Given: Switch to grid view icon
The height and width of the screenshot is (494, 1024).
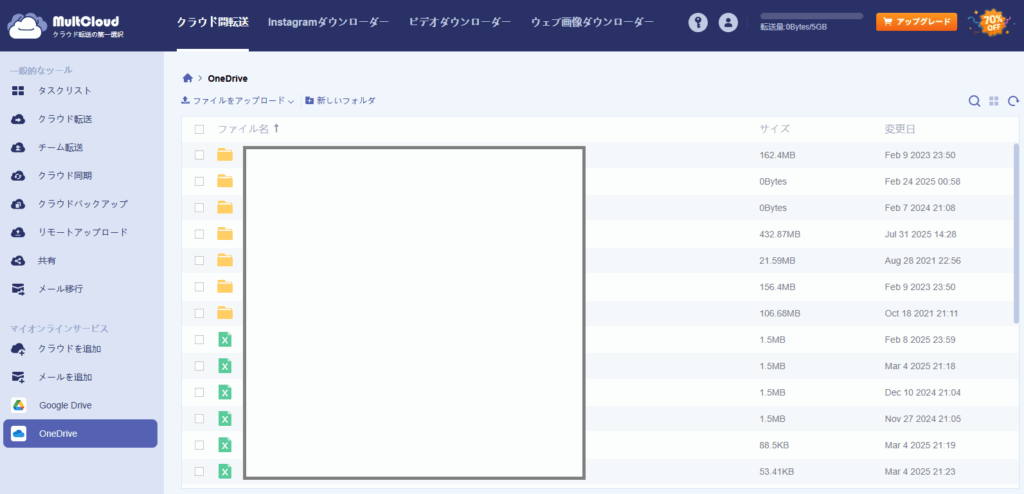Looking at the screenshot, I should 994,101.
